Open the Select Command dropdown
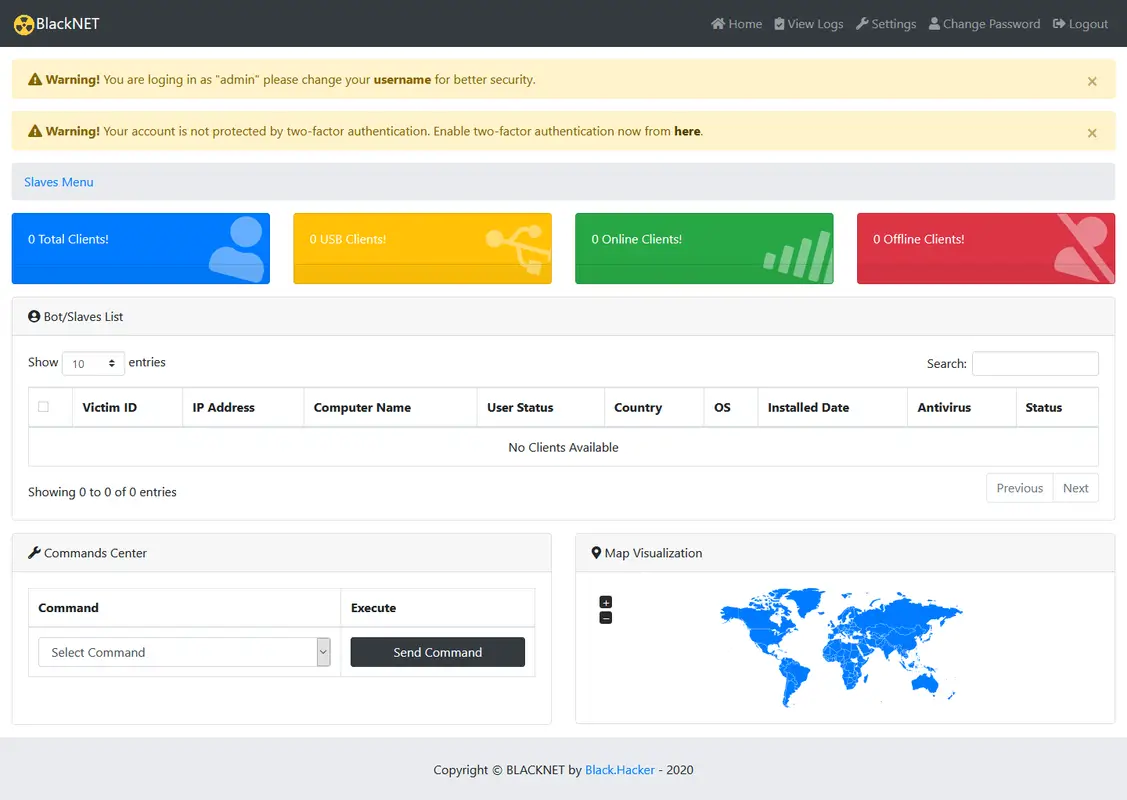 (x=184, y=651)
